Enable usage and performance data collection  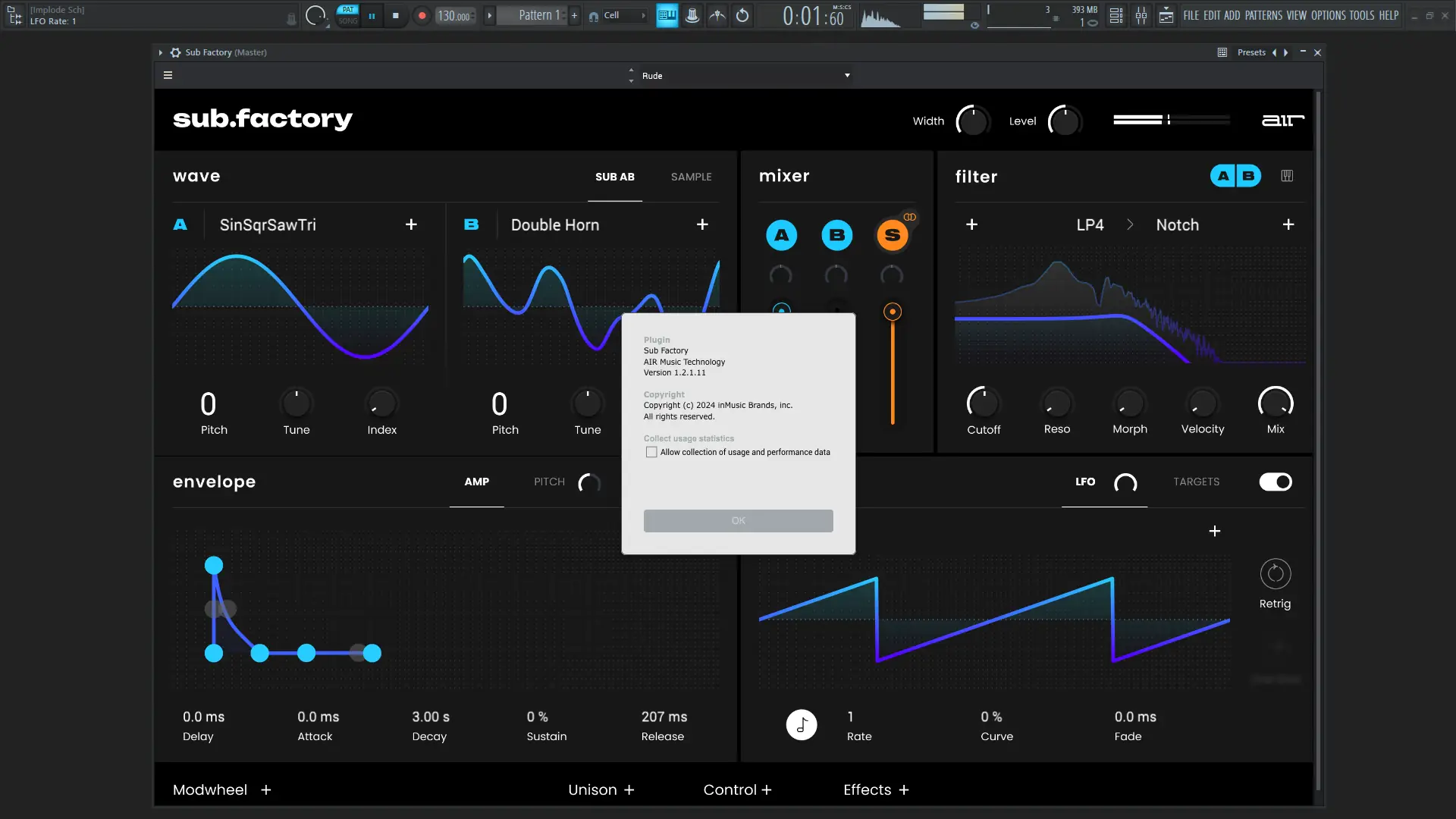(x=651, y=453)
